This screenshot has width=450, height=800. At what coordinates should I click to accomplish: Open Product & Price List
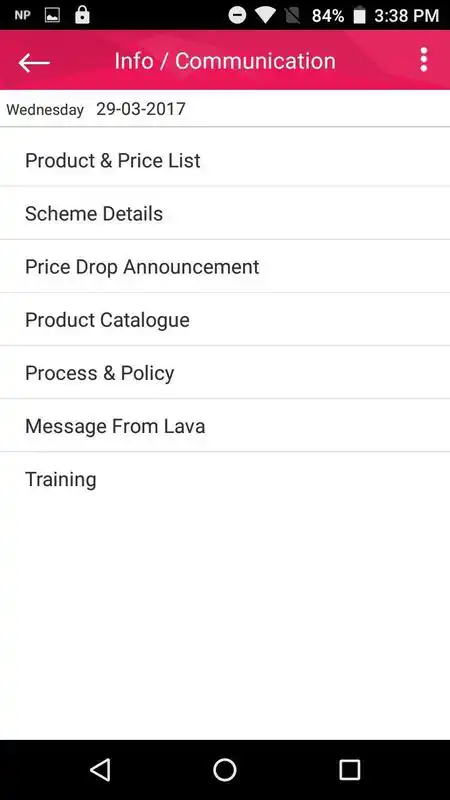tap(225, 160)
